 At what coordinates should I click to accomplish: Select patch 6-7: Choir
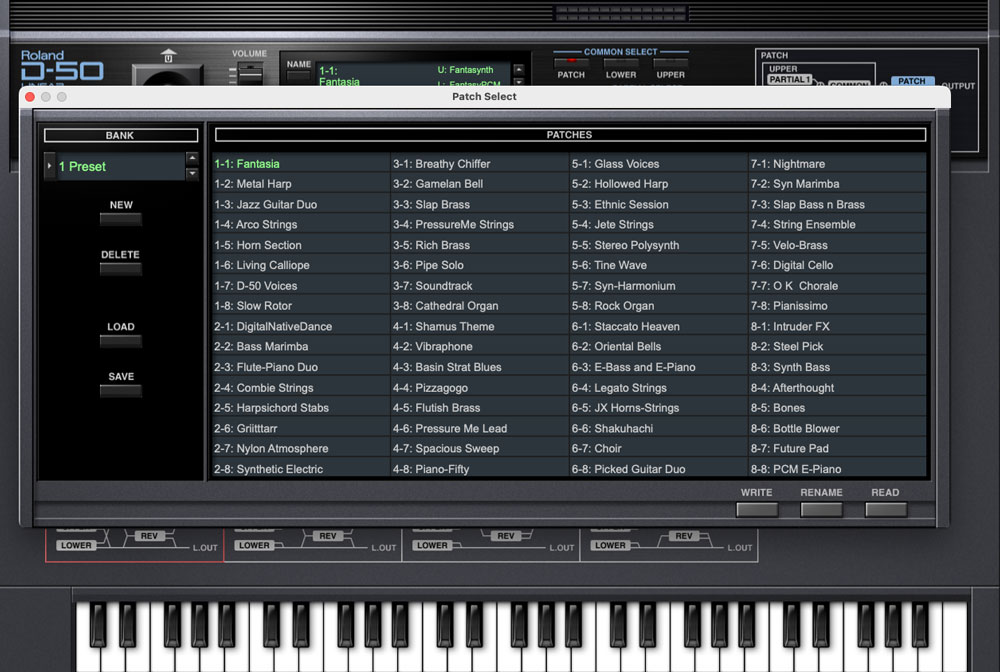[x=658, y=449]
